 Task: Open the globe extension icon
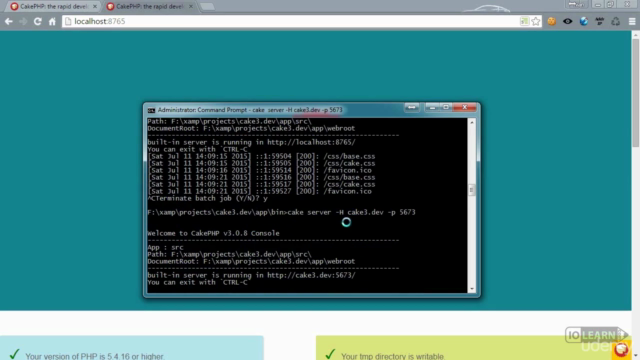coord(584,21)
